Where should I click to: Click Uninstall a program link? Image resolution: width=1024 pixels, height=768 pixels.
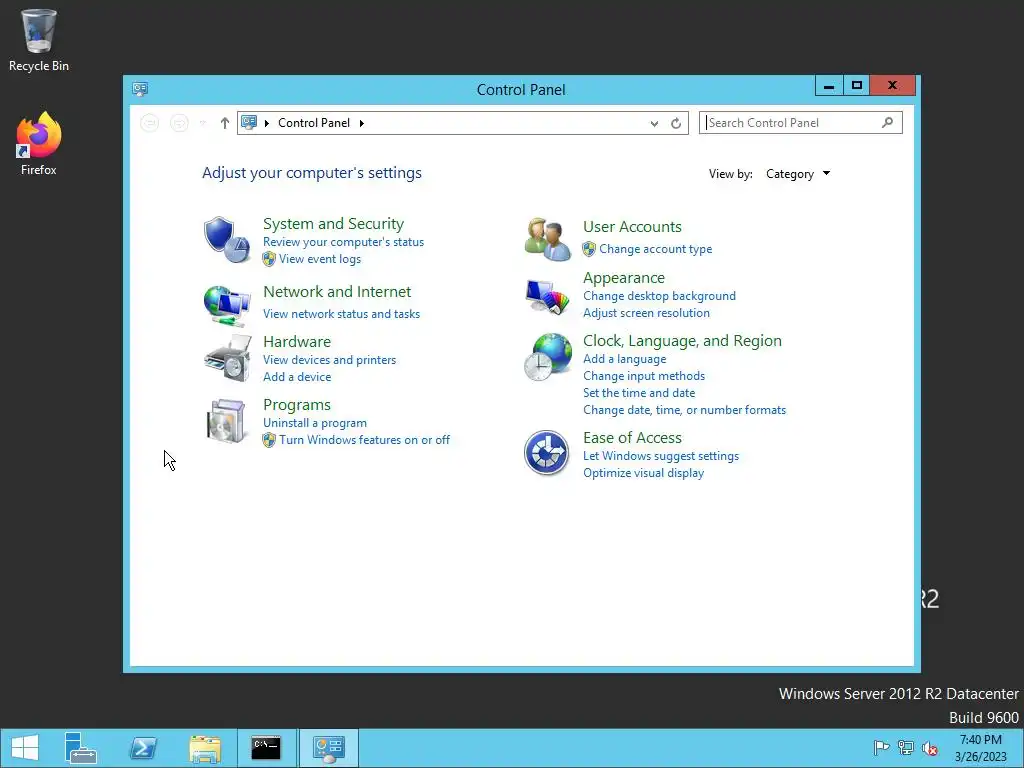(x=315, y=423)
